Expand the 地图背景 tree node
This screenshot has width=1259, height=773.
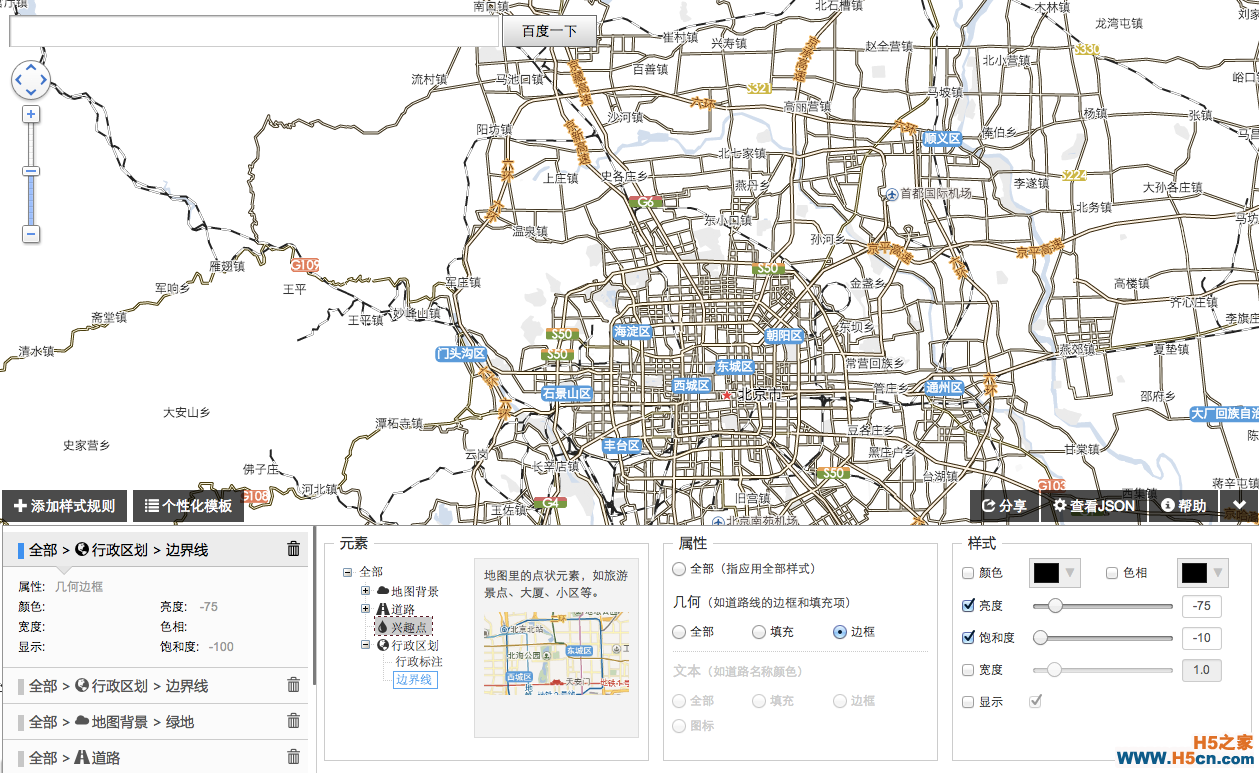pyautogui.click(x=365, y=590)
